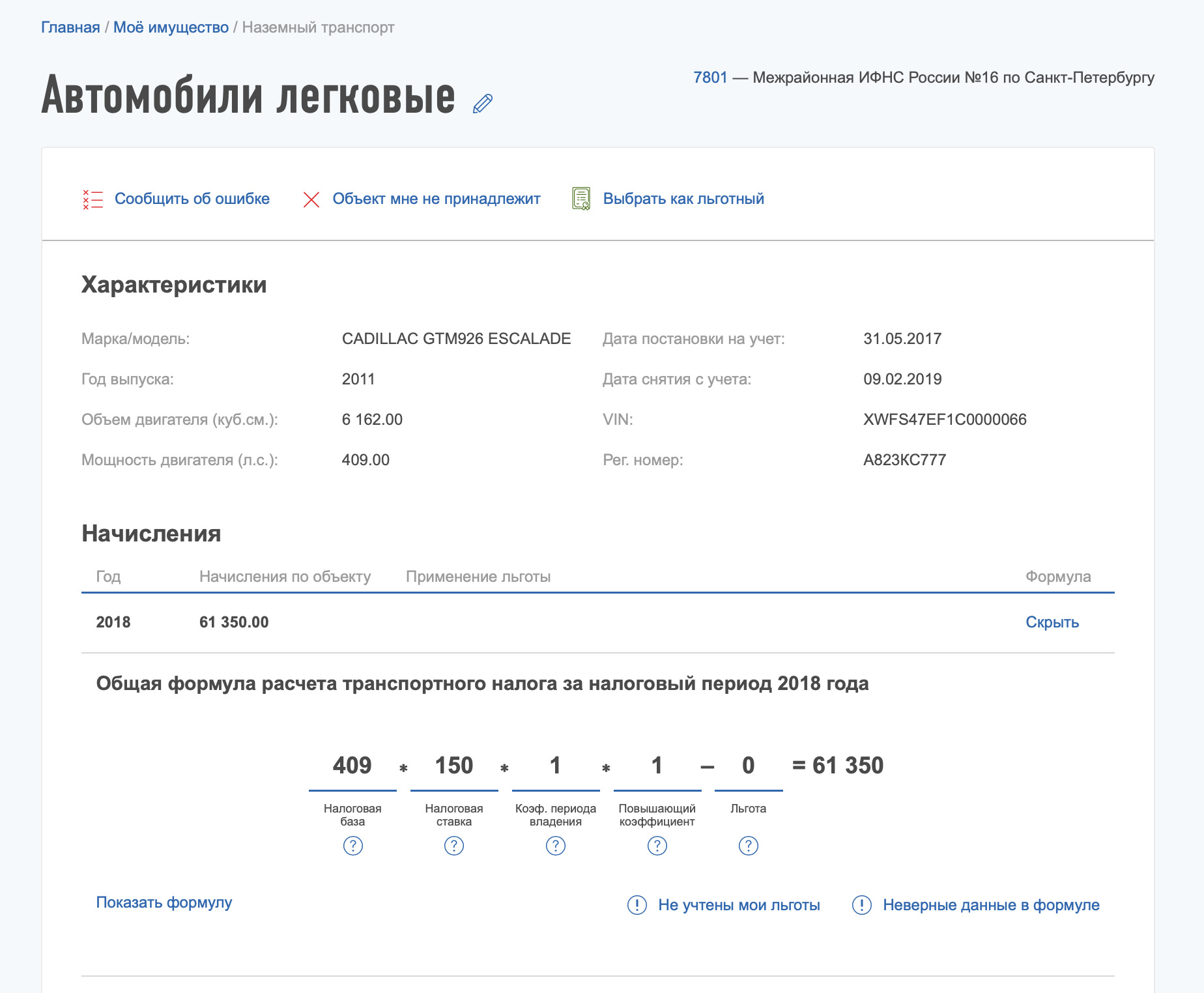The height and width of the screenshot is (993, 1204).
Task: Click Объект мне не принадлежит link
Action: point(437,199)
